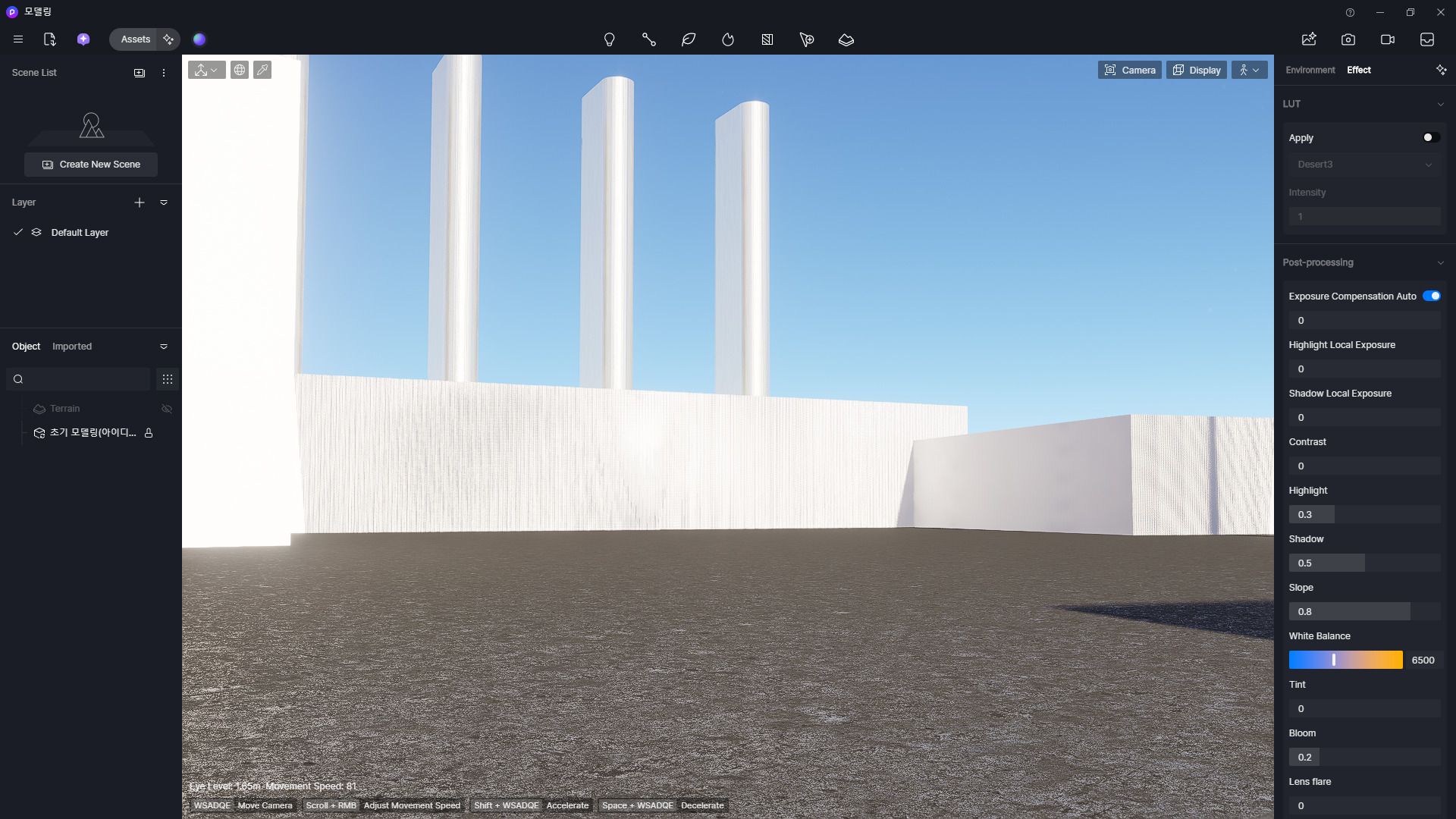The height and width of the screenshot is (819, 1456).
Task: Disable Exposure Compensation Auto toggle
Action: [x=1431, y=297]
